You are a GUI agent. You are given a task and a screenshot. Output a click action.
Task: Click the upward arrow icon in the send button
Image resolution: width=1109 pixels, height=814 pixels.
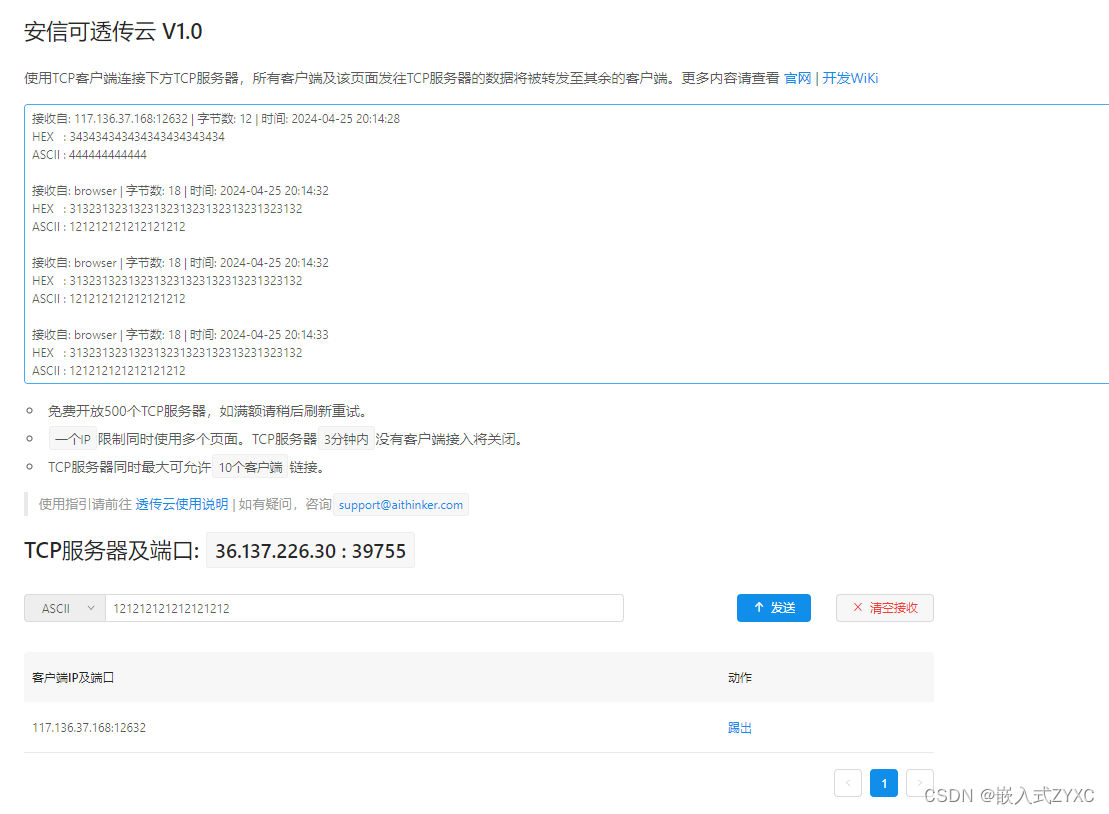click(x=758, y=608)
